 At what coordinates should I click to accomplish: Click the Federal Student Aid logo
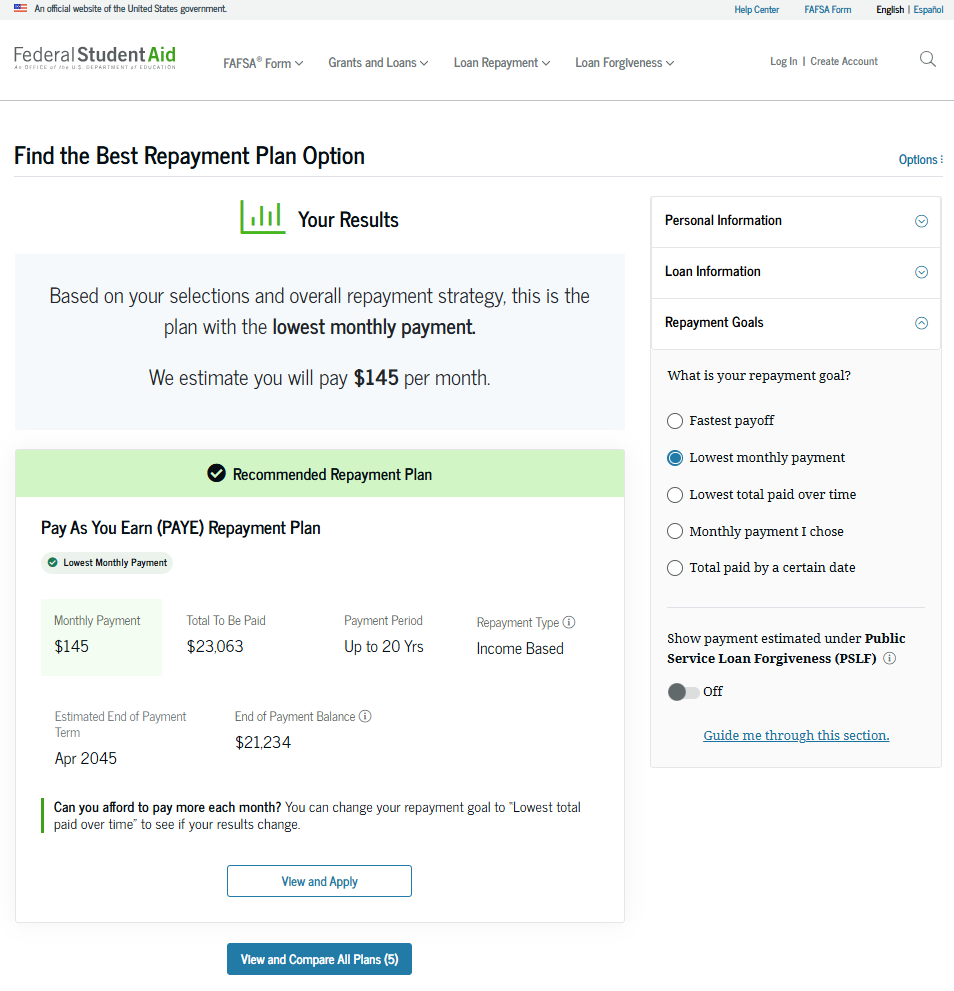94,58
